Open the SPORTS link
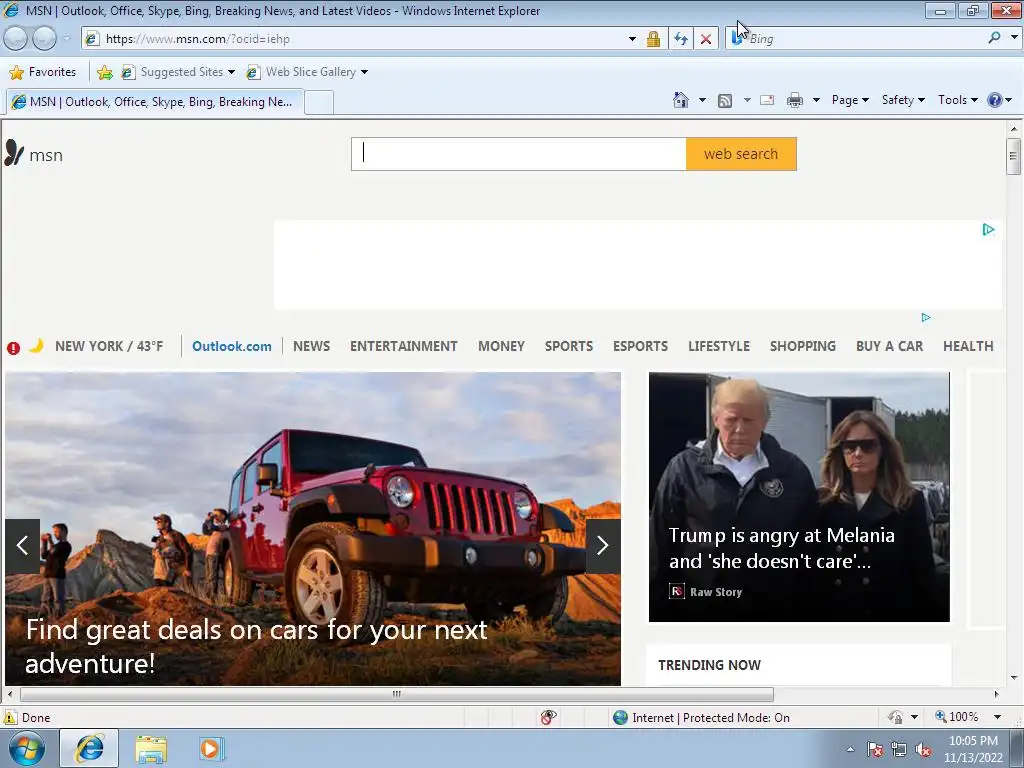This screenshot has width=1024, height=768. point(569,346)
